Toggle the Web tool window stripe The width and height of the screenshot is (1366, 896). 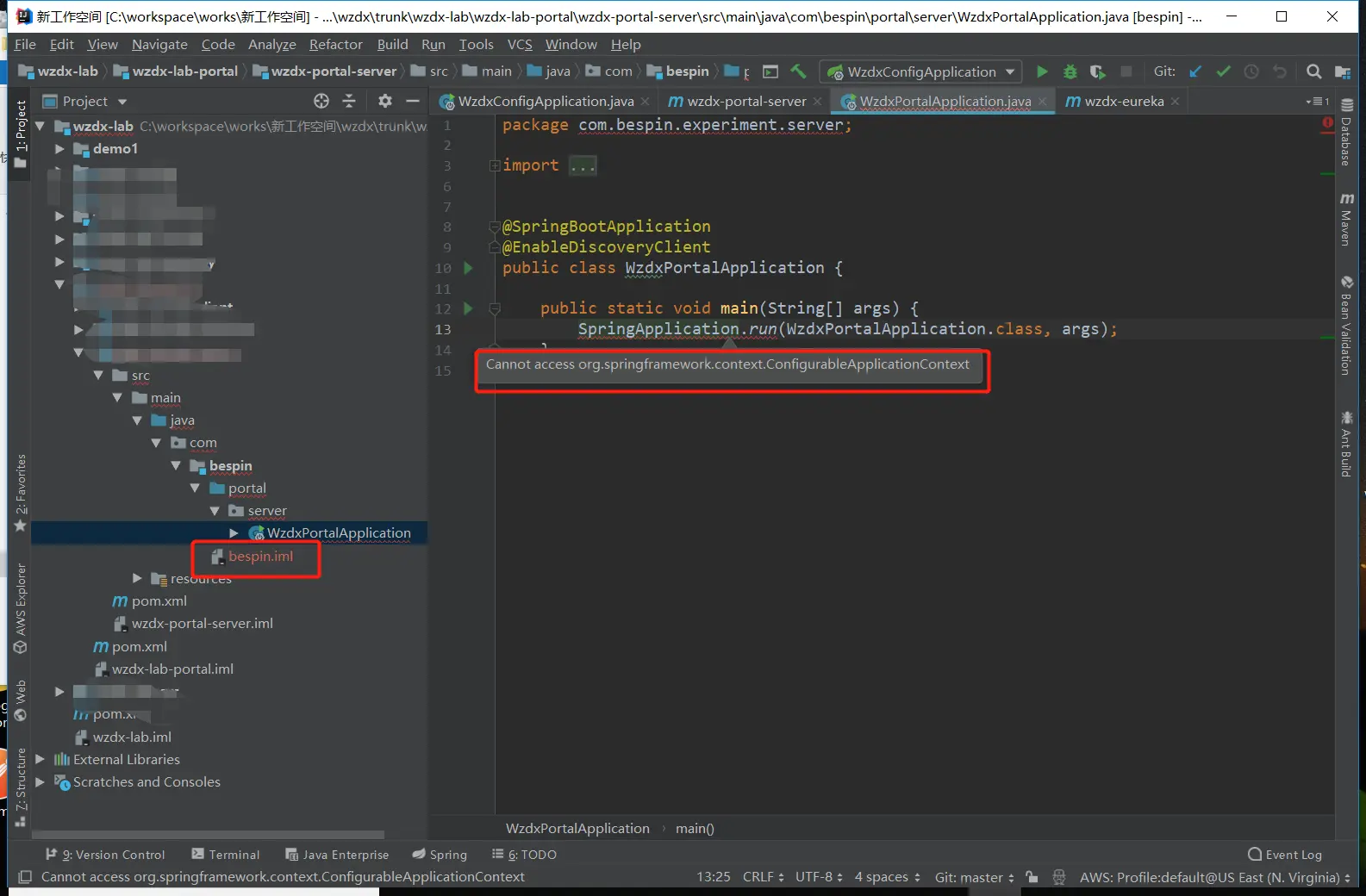pyautogui.click(x=21, y=700)
